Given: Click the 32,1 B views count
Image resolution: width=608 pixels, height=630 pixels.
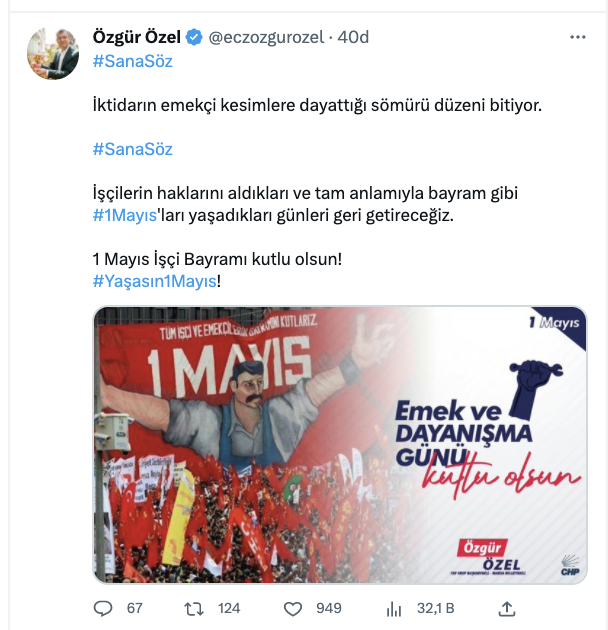Looking at the screenshot, I should pyautogui.click(x=436, y=608).
